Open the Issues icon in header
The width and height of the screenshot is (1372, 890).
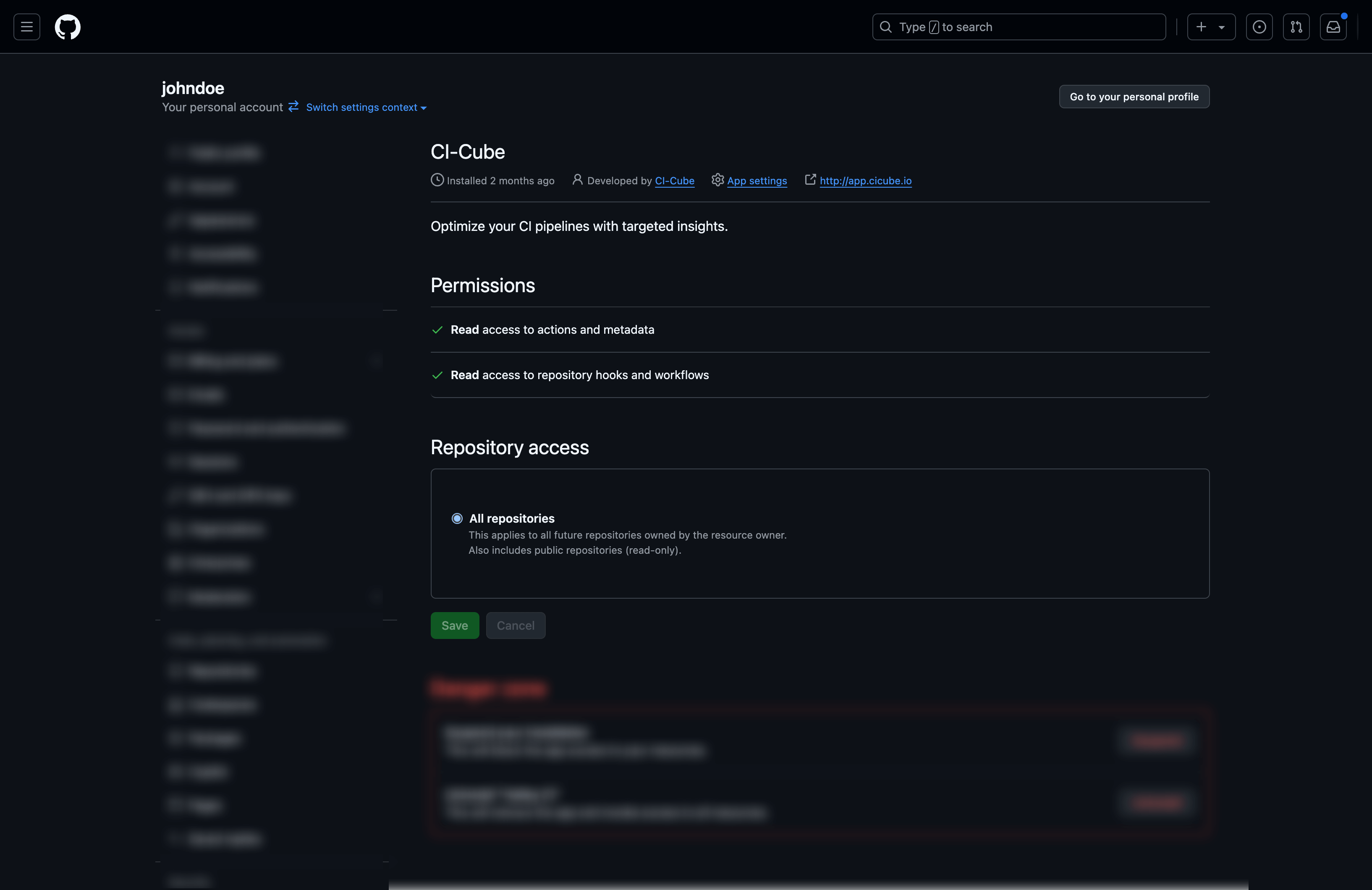[1259, 26]
